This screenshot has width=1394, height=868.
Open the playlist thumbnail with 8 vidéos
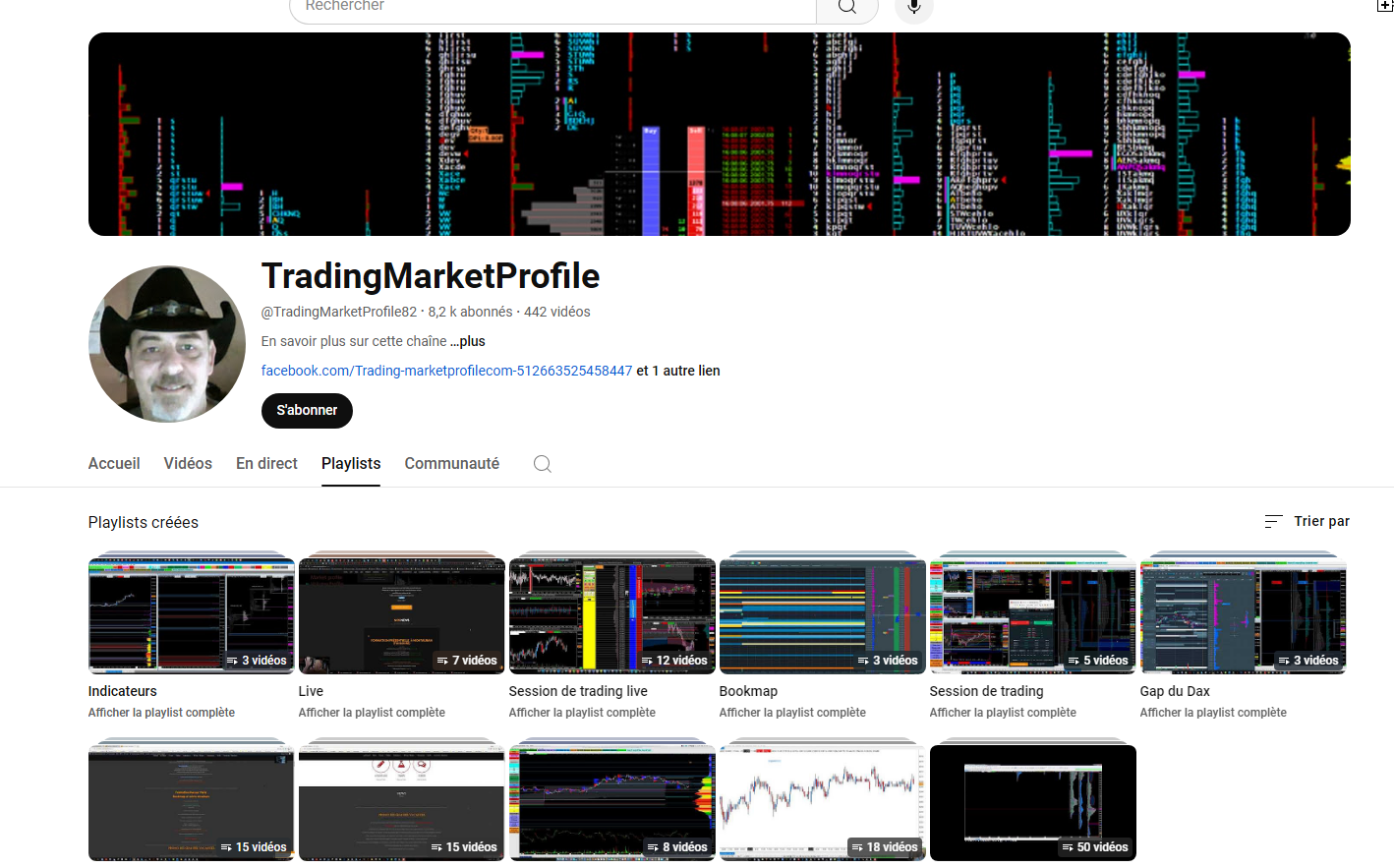point(612,802)
